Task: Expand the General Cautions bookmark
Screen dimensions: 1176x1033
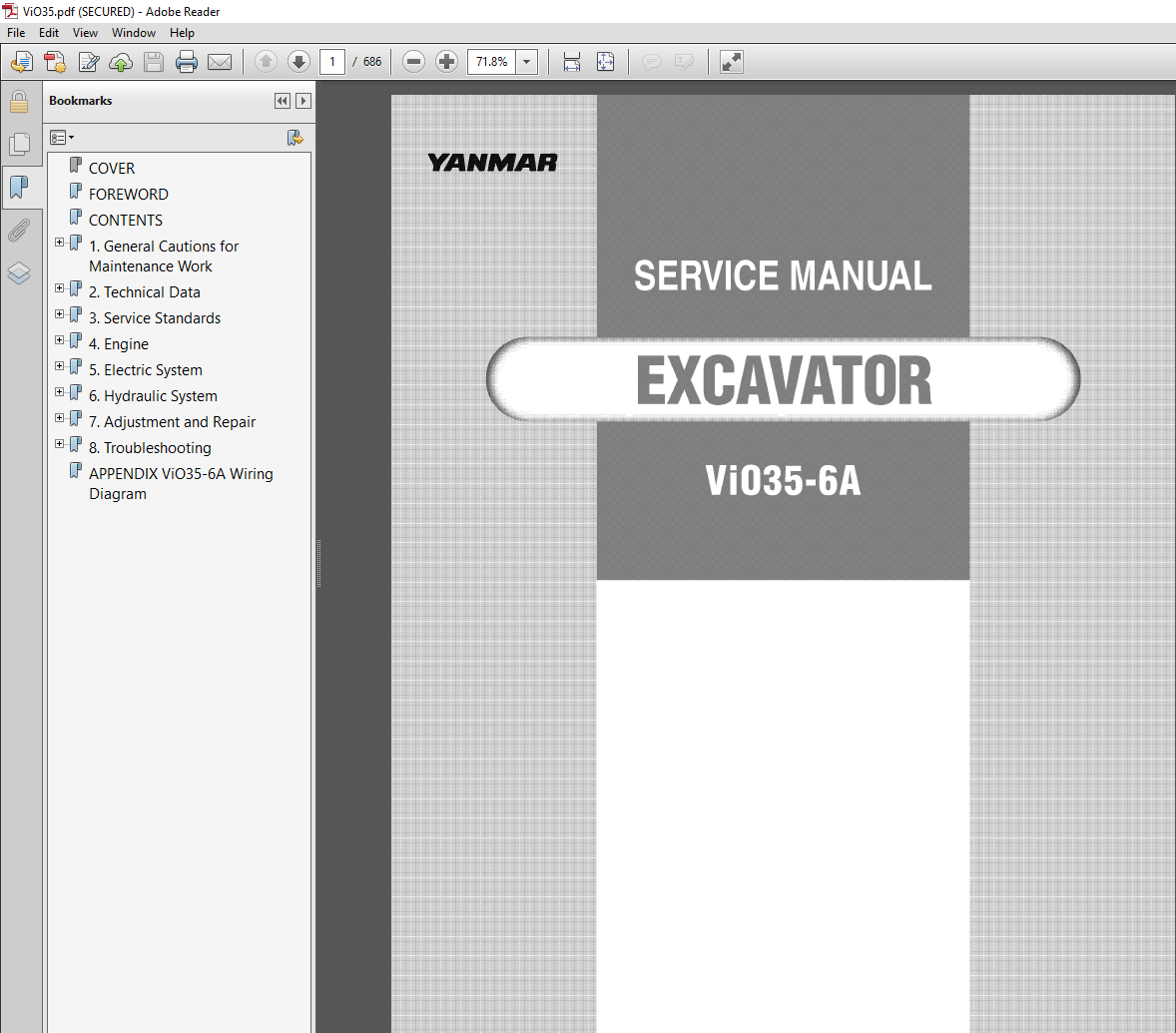Action: pyautogui.click(x=59, y=243)
